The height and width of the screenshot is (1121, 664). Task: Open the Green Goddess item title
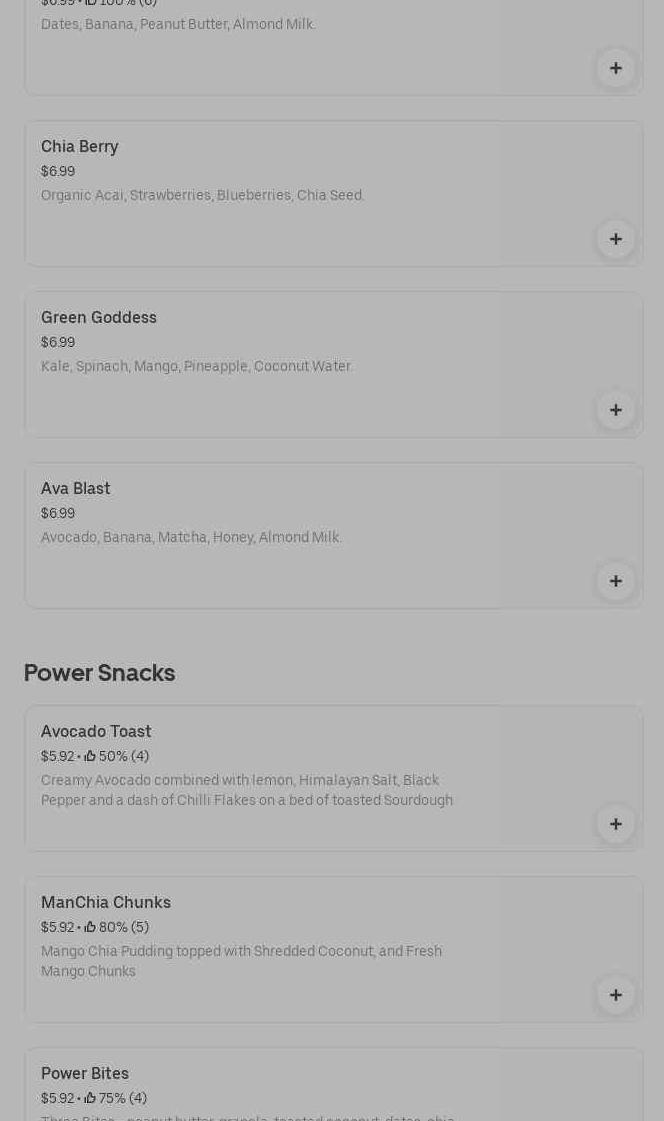[x=99, y=318]
